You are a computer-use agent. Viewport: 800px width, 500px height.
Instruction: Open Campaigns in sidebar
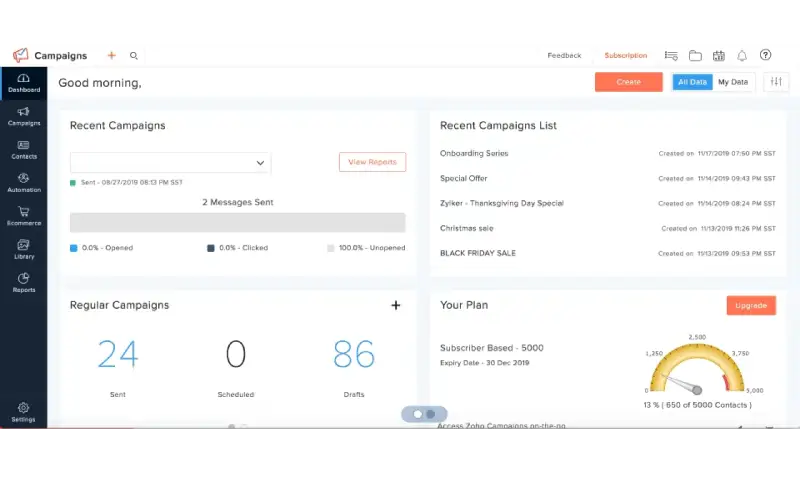coord(23,117)
